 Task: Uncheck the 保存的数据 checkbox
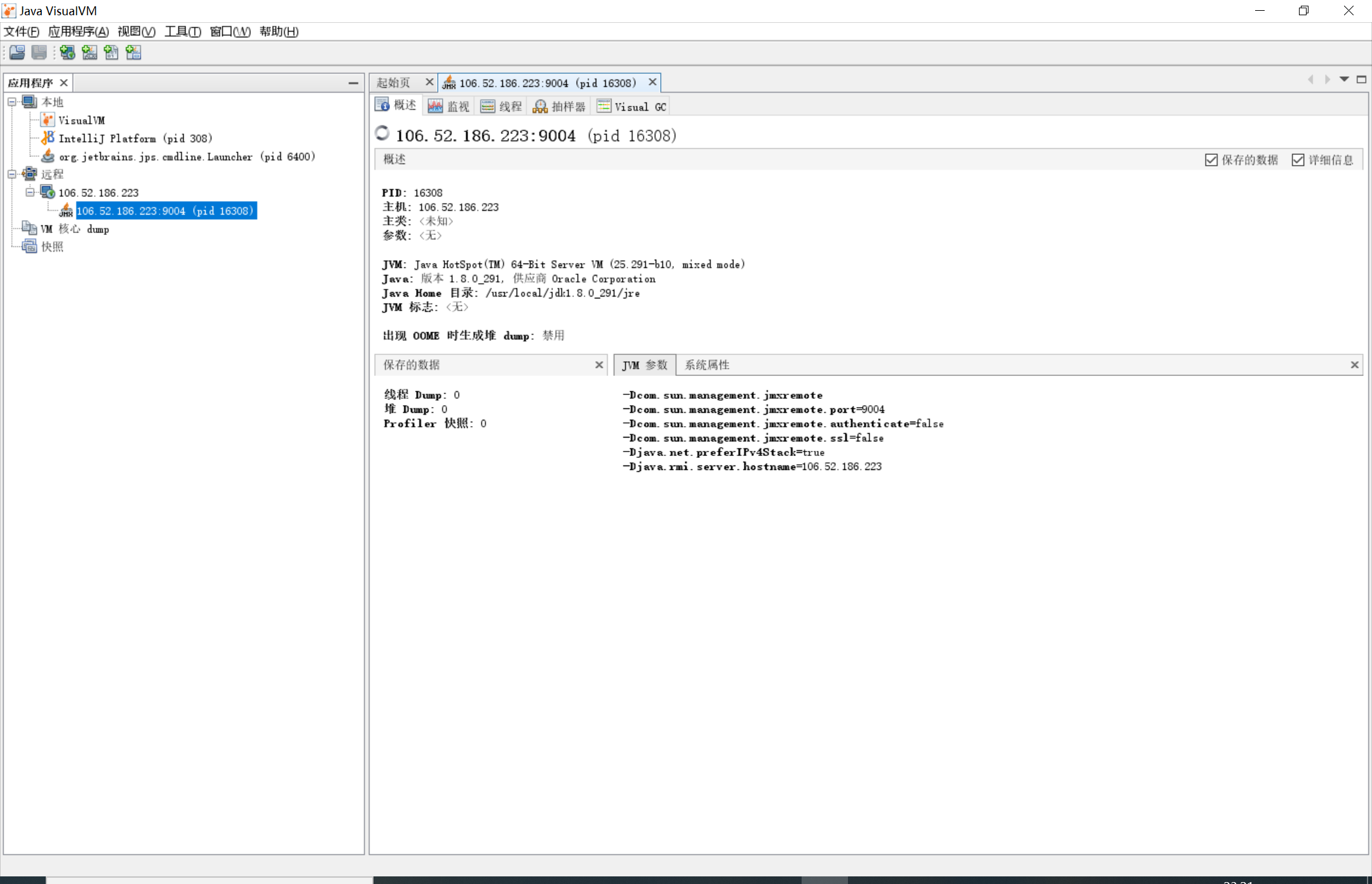point(1211,160)
